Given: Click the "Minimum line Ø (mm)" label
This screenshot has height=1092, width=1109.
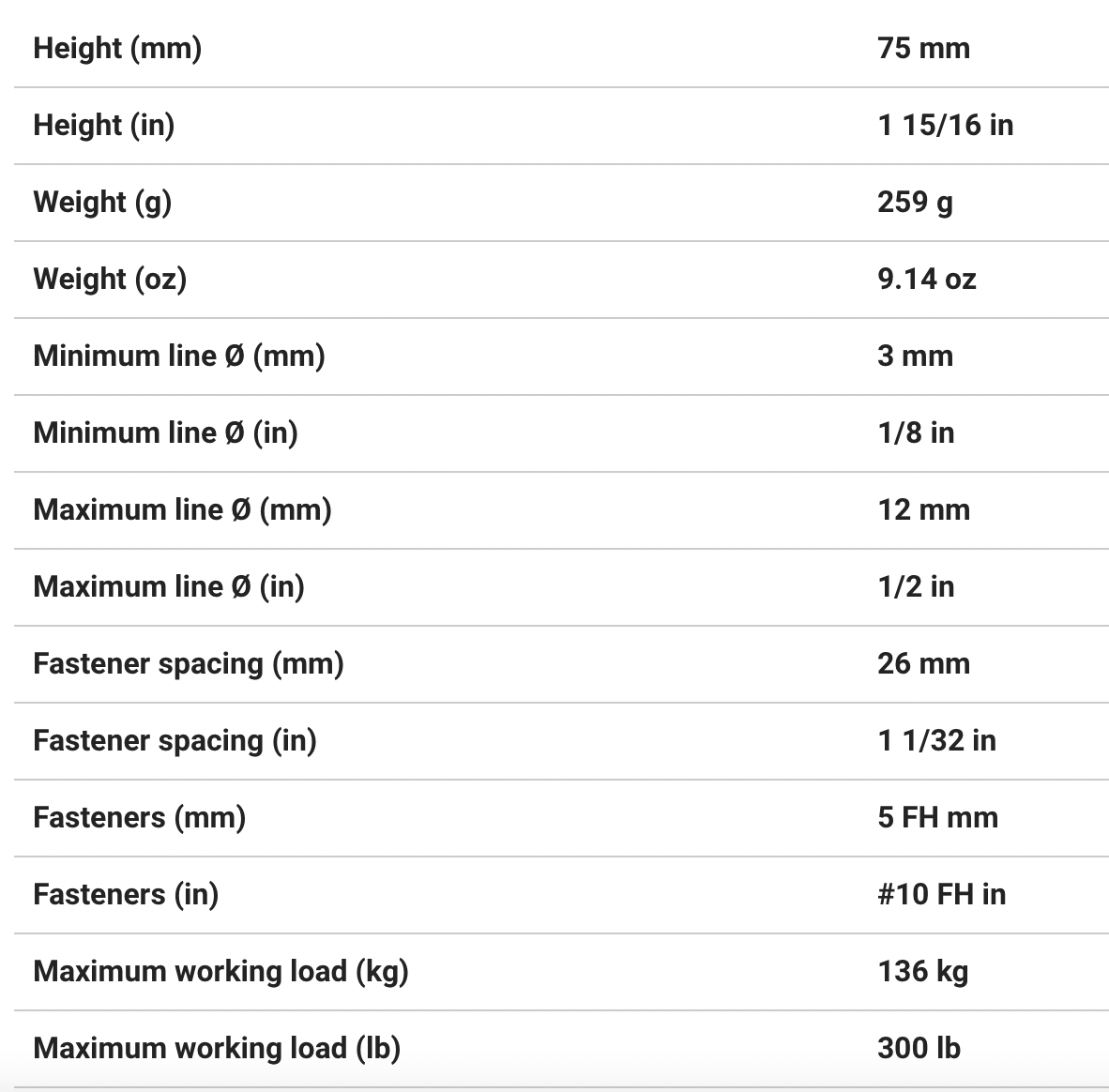Looking at the screenshot, I should (x=179, y=356).
